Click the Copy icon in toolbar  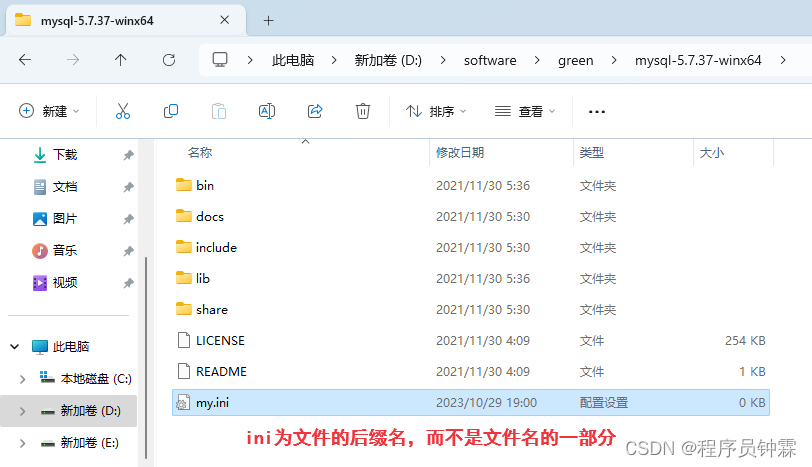171,111
